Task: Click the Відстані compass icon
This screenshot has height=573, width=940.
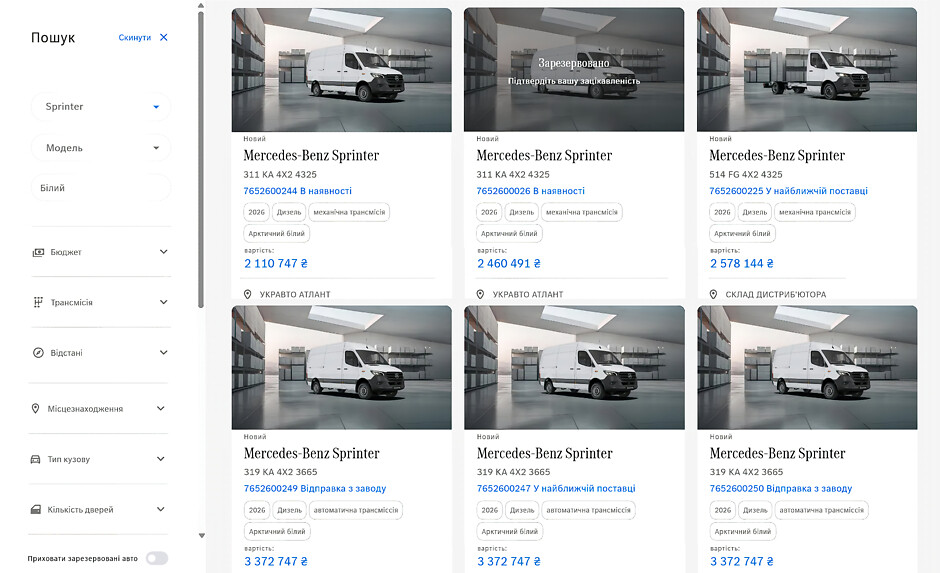Action: click(38, 352)
